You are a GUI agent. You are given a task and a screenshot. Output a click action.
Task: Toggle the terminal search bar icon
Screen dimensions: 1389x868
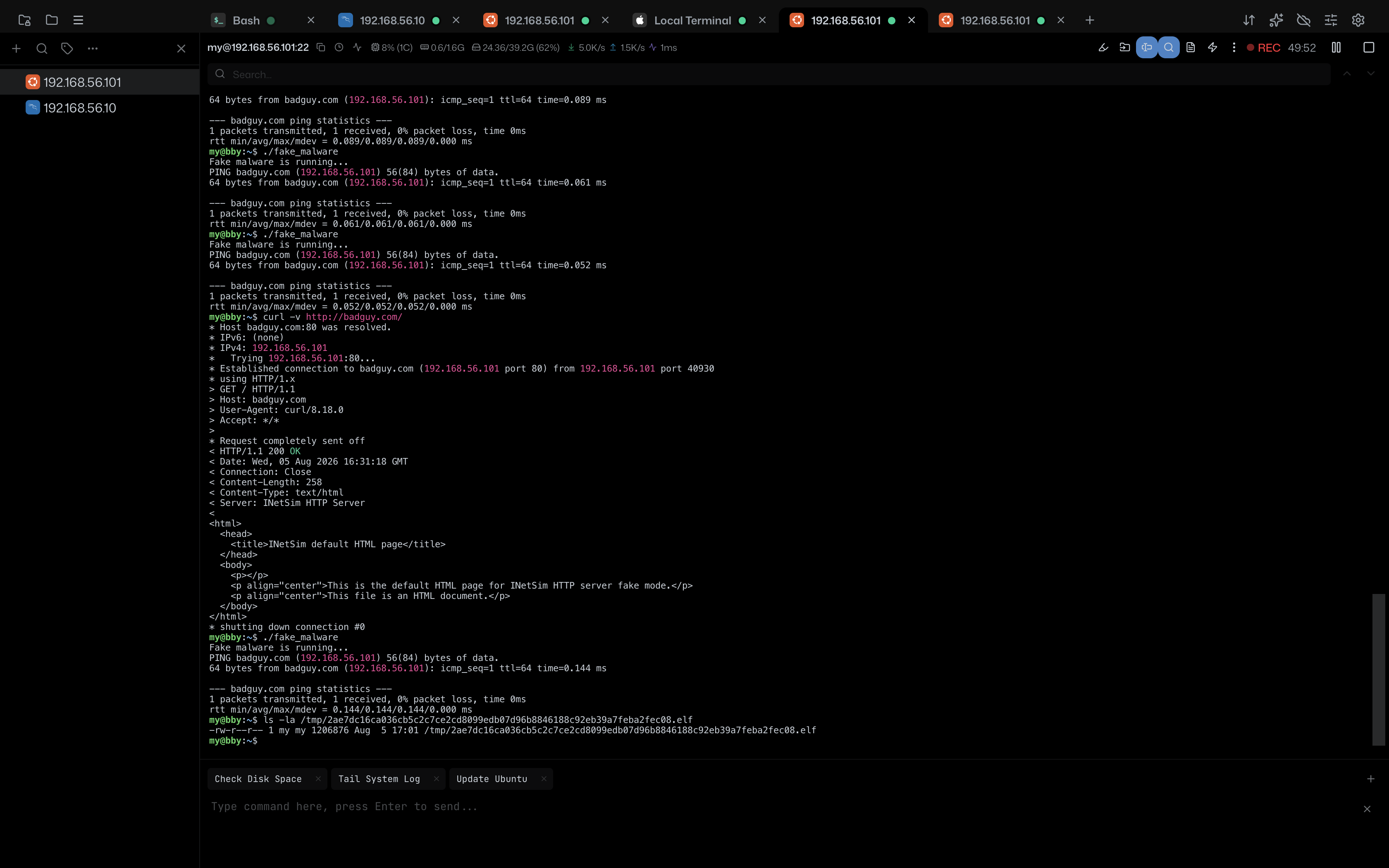tap(1169, 48)
